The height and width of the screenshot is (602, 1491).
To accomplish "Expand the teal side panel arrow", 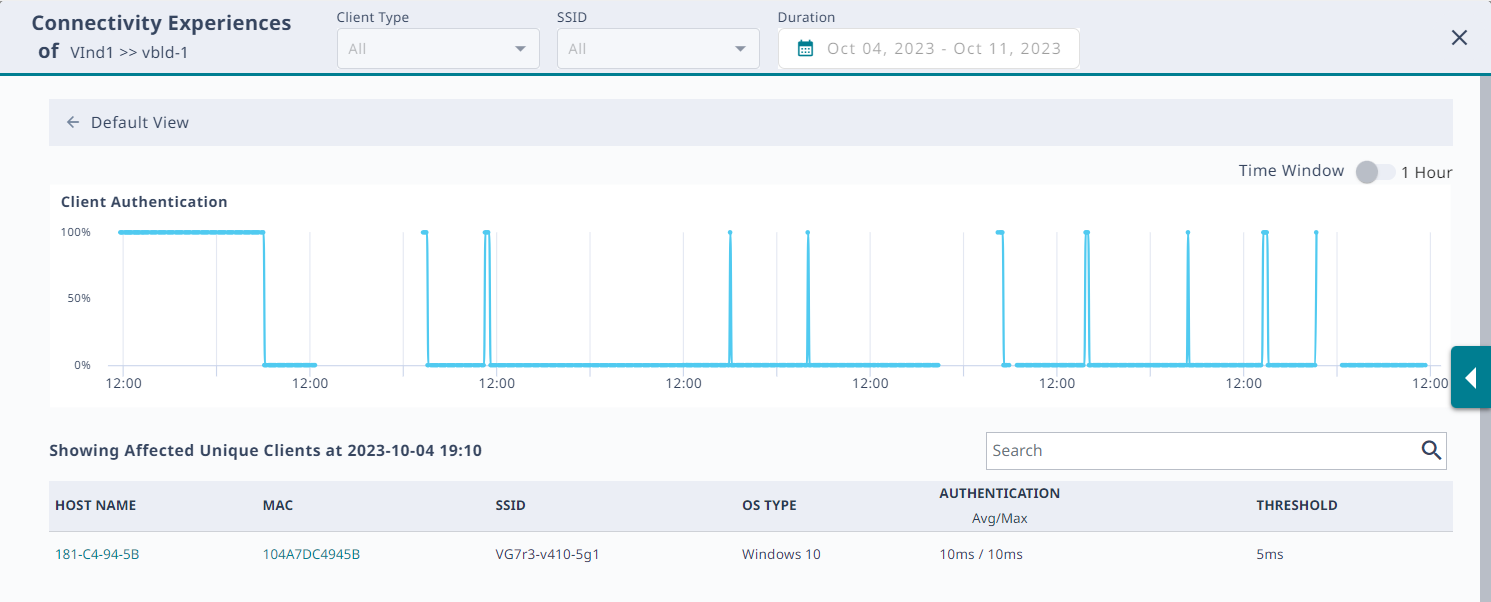I will (1470, 378).
